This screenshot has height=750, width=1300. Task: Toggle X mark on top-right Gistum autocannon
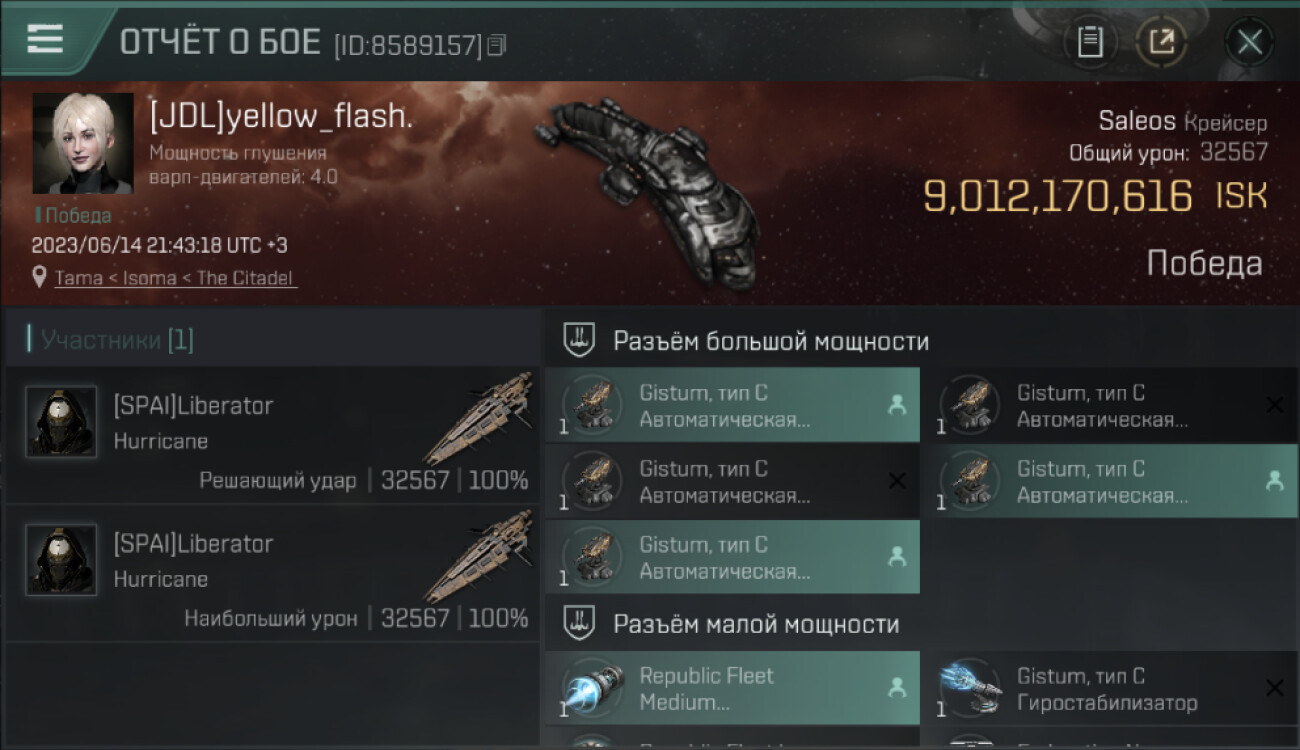pyautogui.click(x=1274, y=405)
